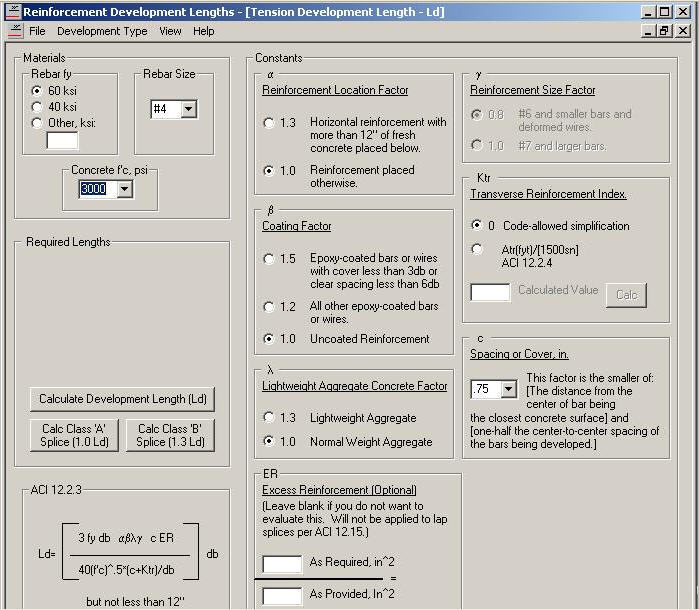
Task: Click Calc Class 'B' Splice button
Action: [170, 435]
